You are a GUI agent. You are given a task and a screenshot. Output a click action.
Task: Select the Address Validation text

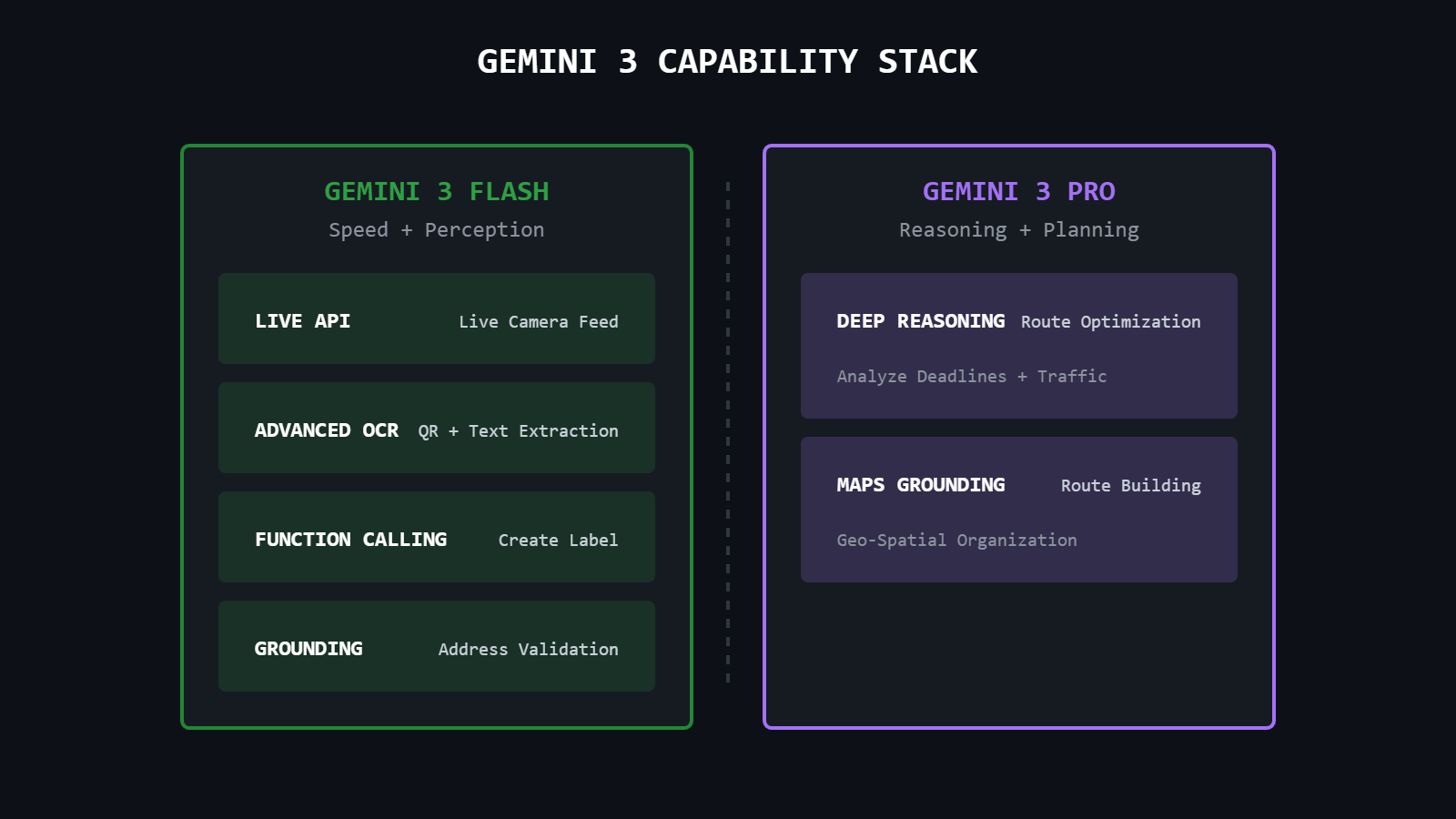tap(529, 650)
